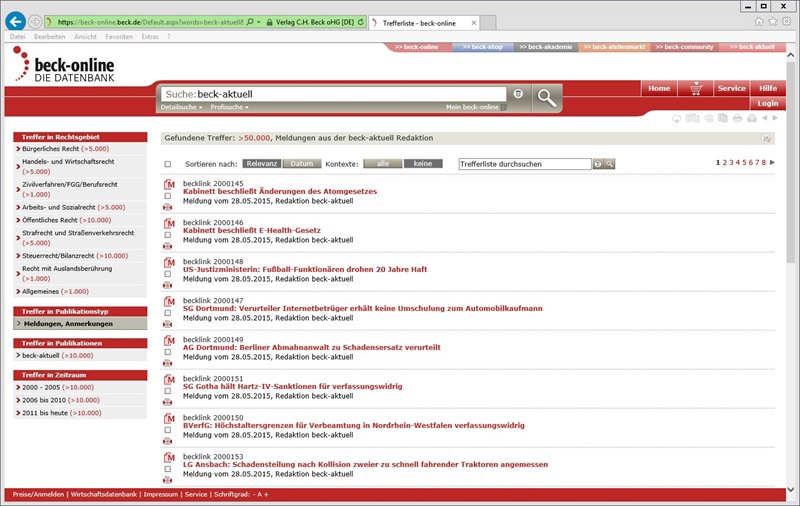Set Kontexte to keine
The width and height of the screenshot is (800, 506).
point(423,164)
